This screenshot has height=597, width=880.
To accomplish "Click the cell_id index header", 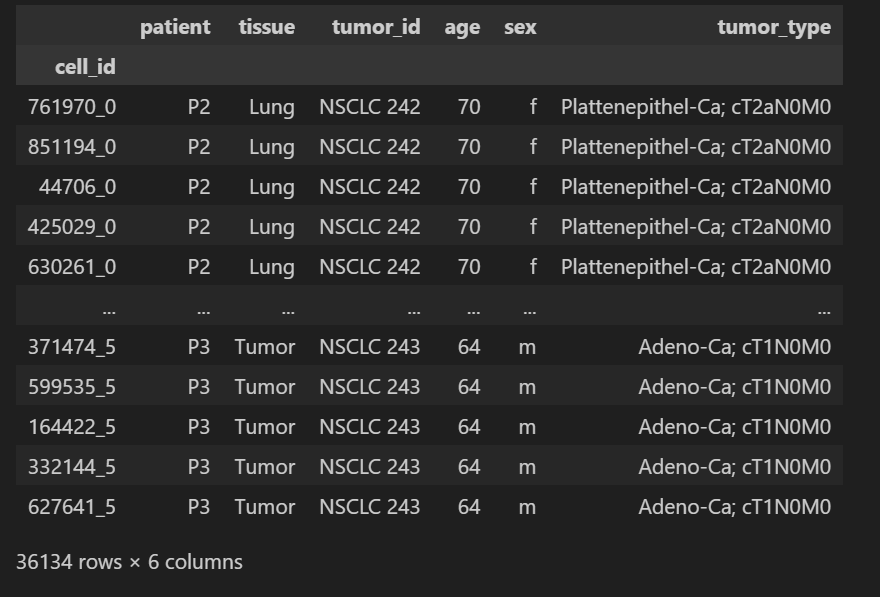I will [84, 67].
